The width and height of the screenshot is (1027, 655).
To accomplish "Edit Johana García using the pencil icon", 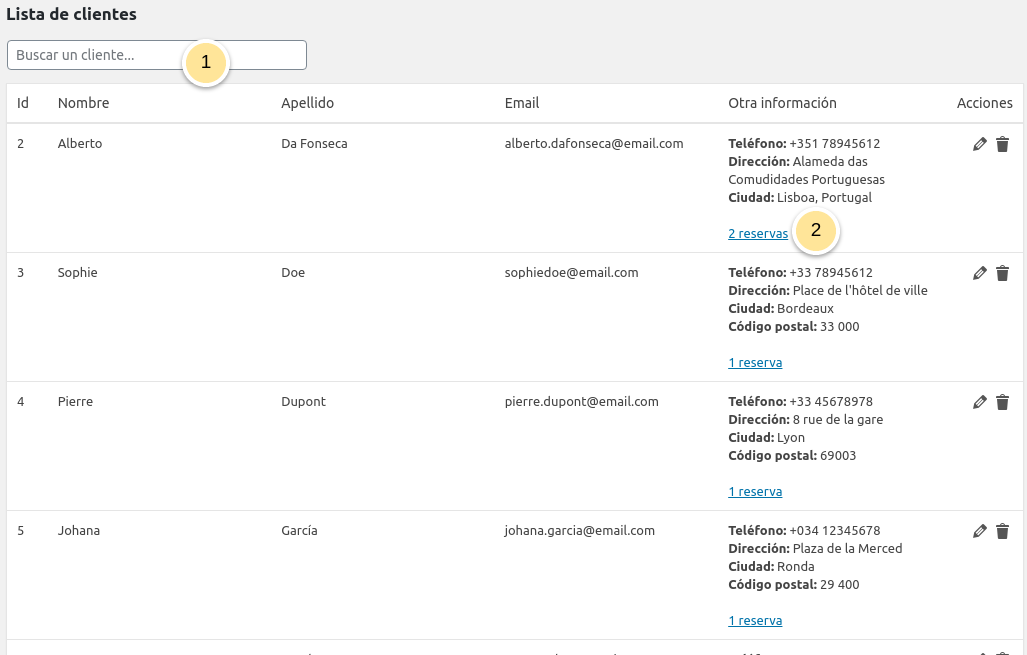I will tap(979, 531).
